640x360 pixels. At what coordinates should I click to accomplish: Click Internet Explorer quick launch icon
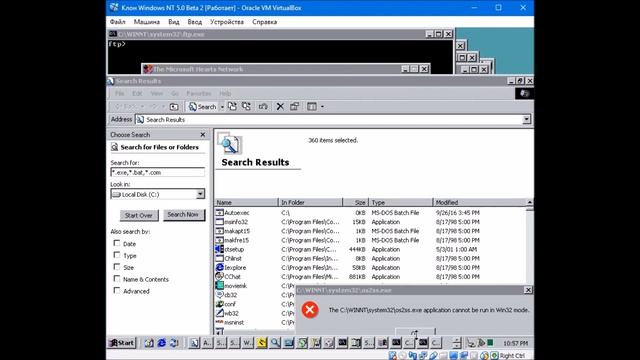(x=162, y=343)
